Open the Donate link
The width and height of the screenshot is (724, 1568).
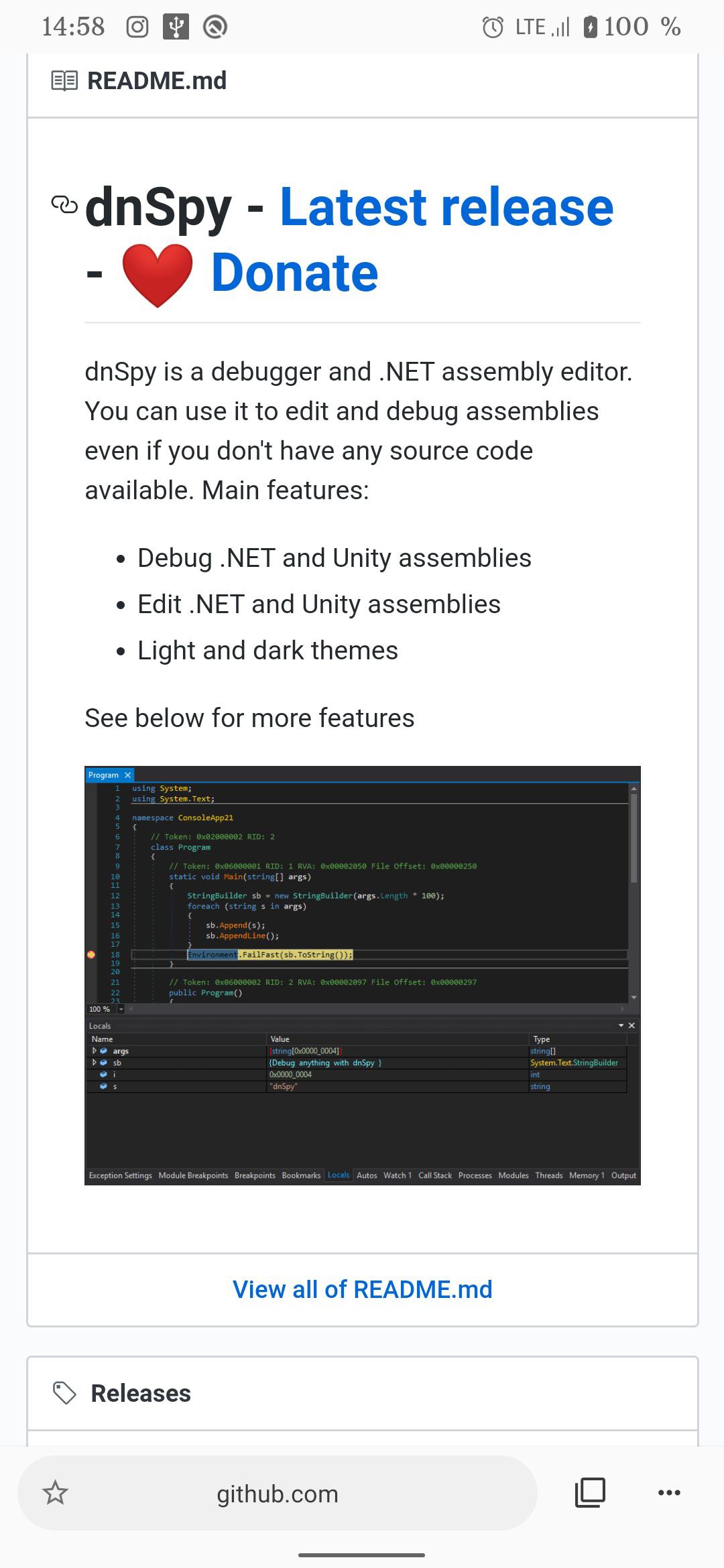pos(295,273)
